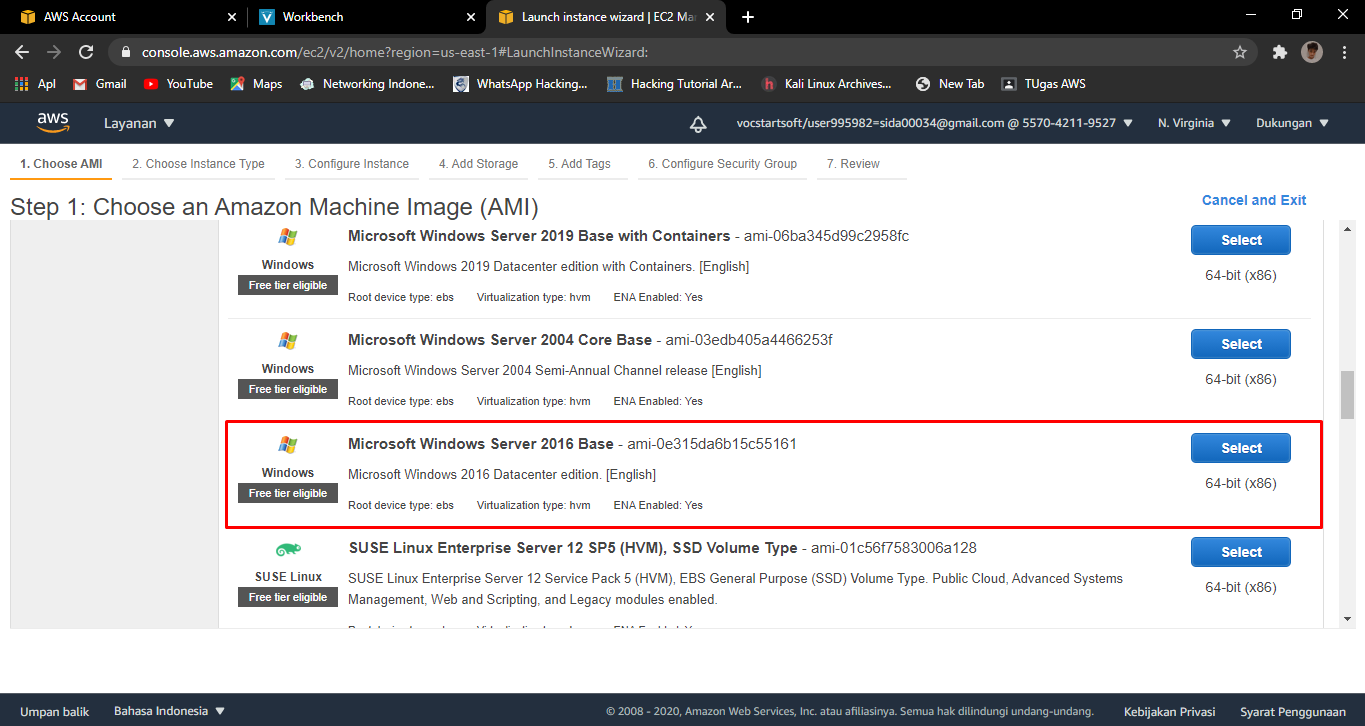Click the AWS logo home icon
Viewport: 1365px width, 726px height.
coord(53,122)
